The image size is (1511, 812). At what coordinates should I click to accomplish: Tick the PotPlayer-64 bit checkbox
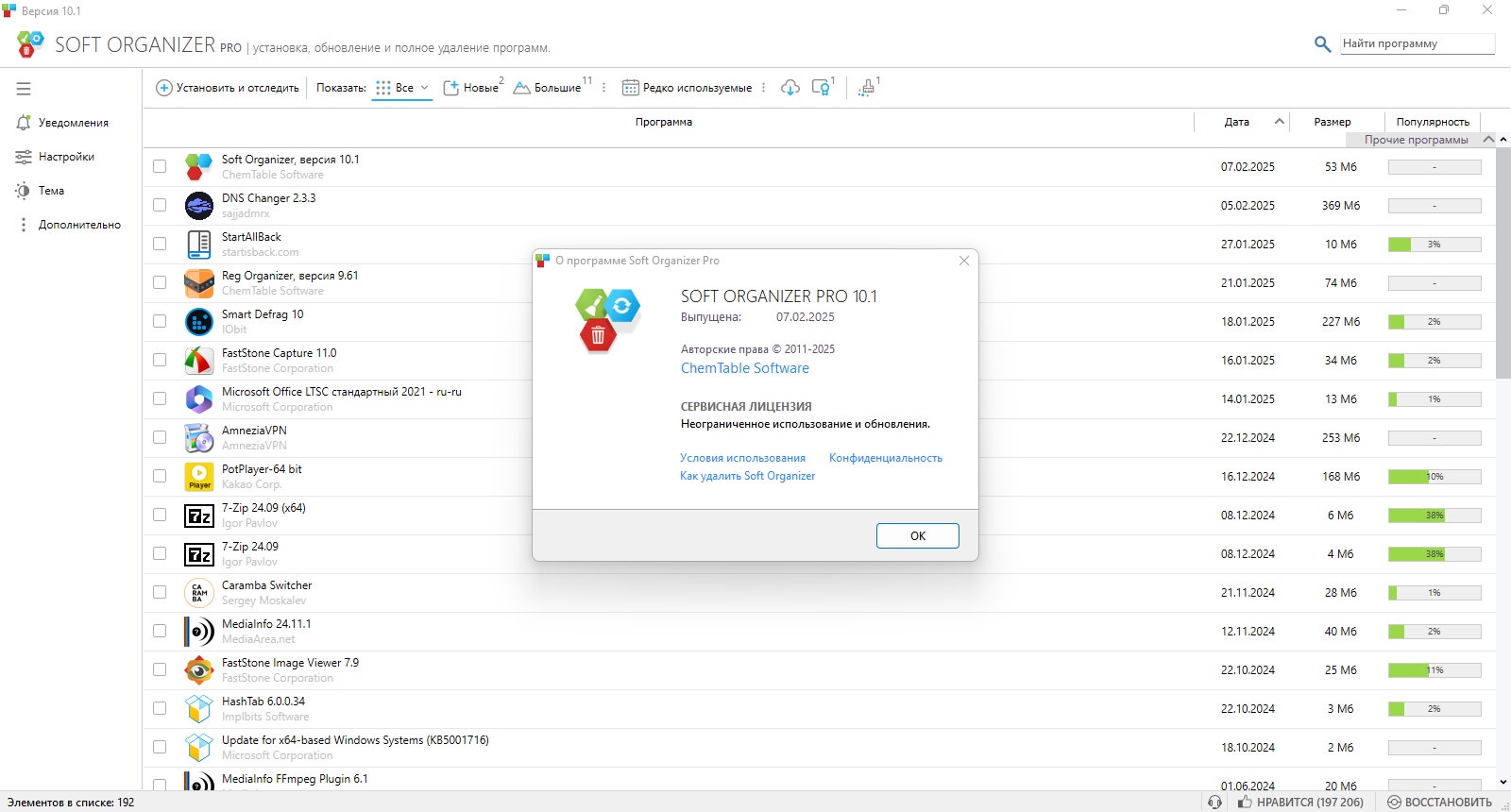[160, 476]
